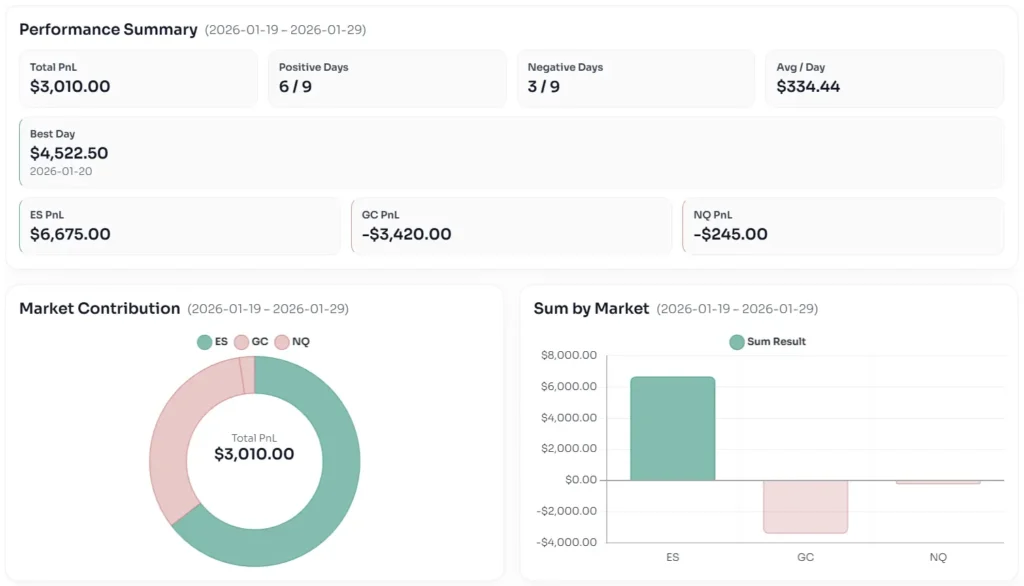Open the Negative Days 3 / 9 card
Viewport: 1024px width, 586px height.
click(636, 78)
